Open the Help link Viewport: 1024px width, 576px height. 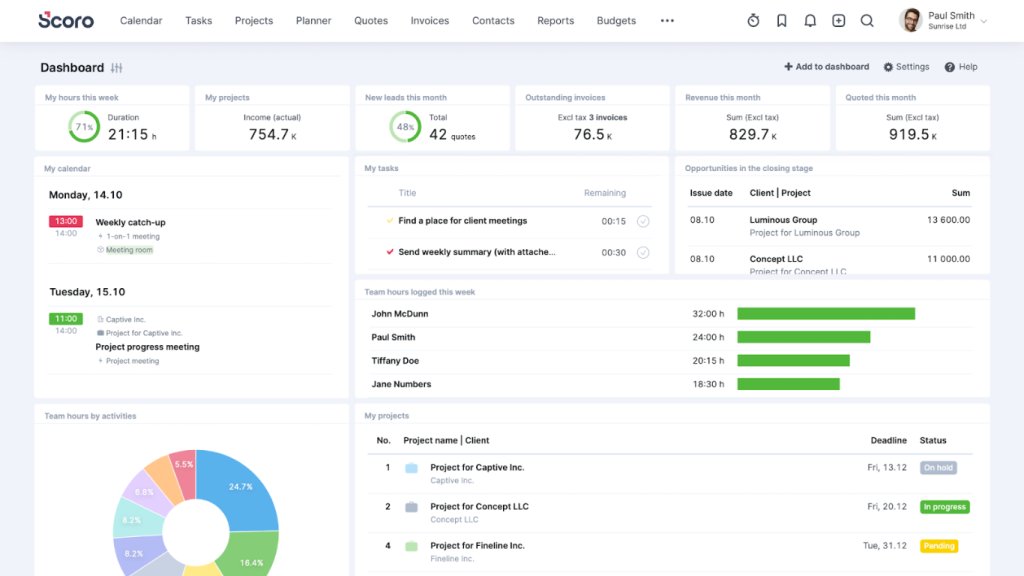point(961,67)
